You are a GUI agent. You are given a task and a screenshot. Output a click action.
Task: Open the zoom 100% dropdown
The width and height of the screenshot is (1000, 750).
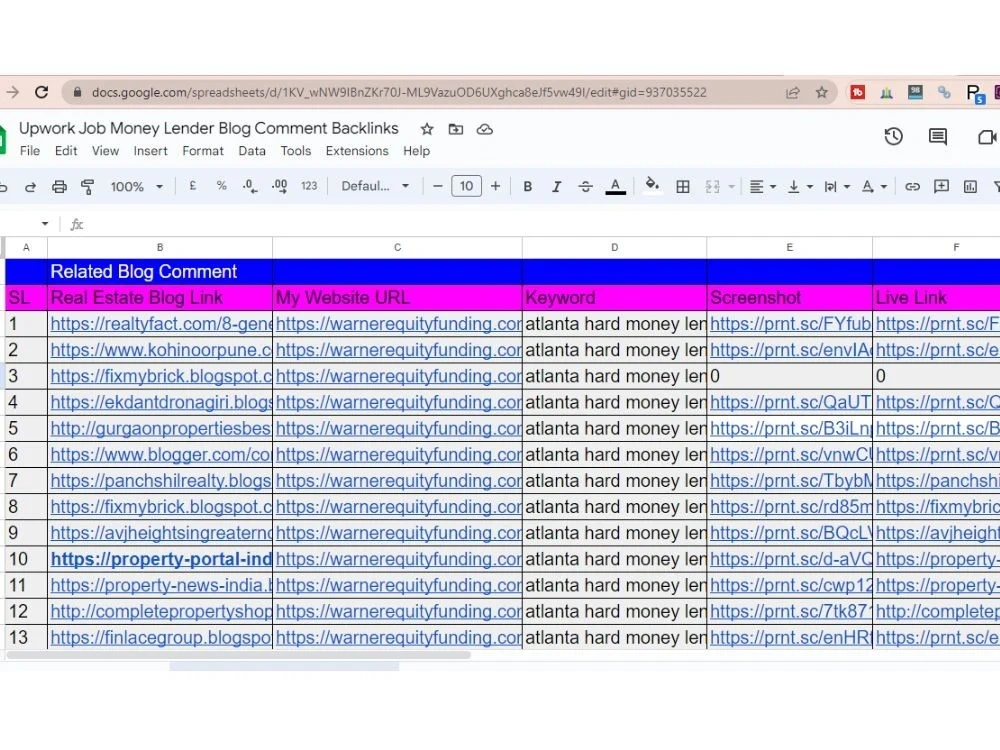[x=136, y=187]
